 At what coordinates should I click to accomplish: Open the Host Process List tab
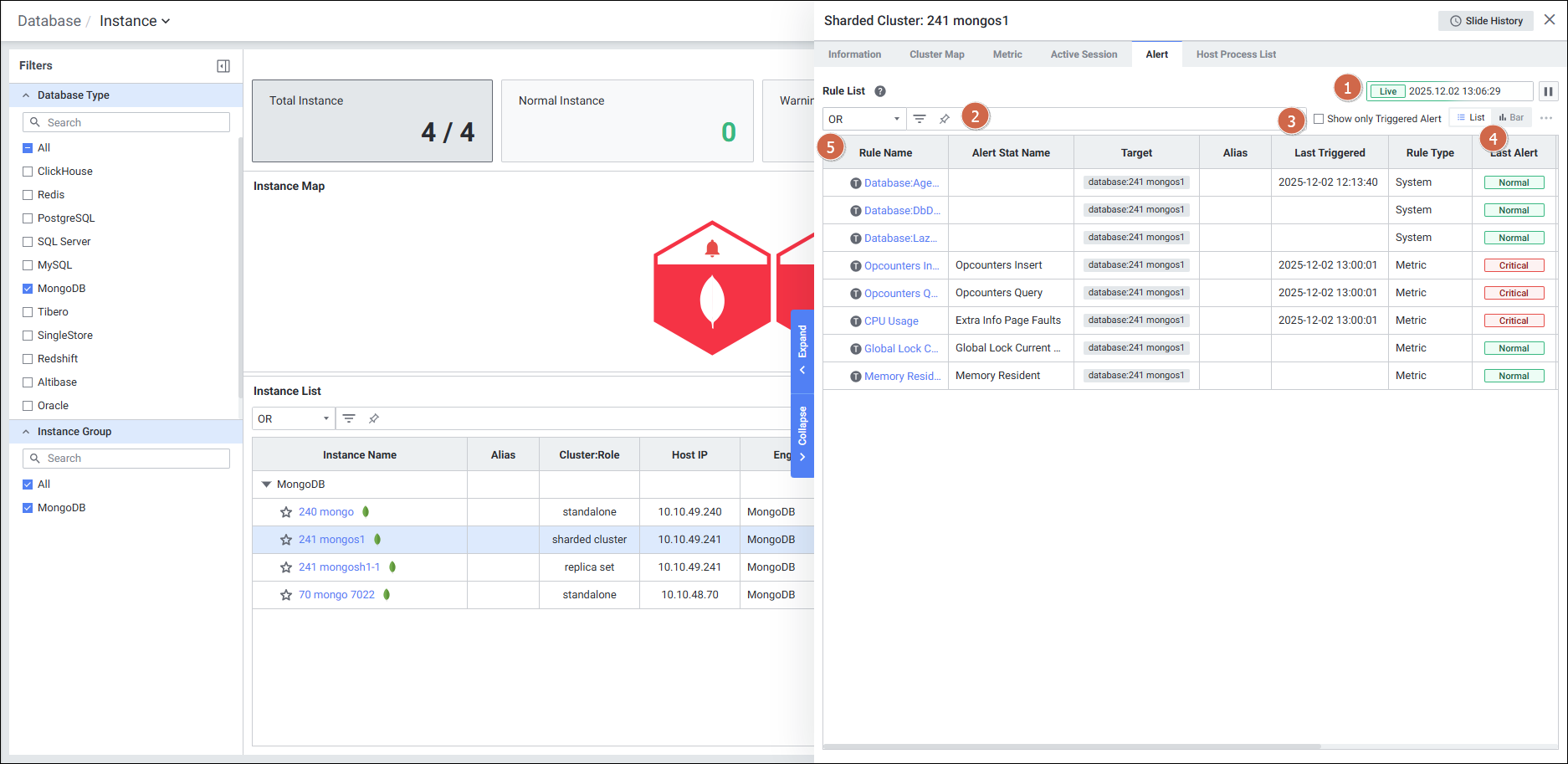(x=1235, y=54)
